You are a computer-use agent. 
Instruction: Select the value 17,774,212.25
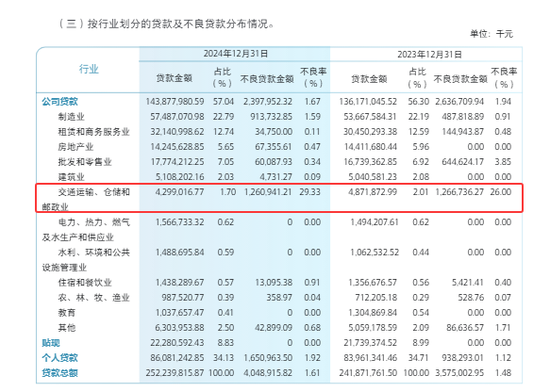(x=177, y=162)
